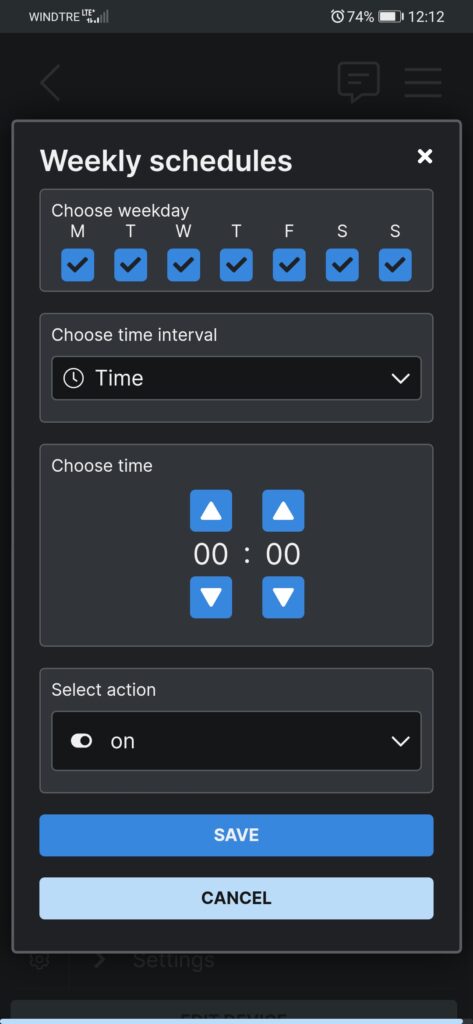Screen dimensions: 473x1024
Task: Expand the Select action dropdown showing on
Action: pyautogui.click(x=236, y=741)
